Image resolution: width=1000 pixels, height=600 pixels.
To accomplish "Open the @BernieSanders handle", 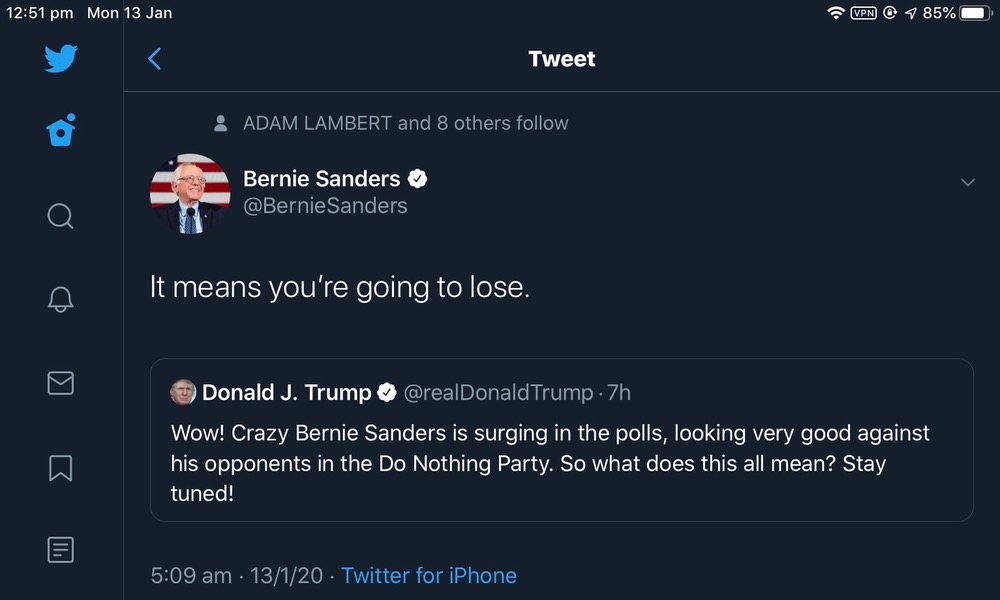I will point(326,206).
